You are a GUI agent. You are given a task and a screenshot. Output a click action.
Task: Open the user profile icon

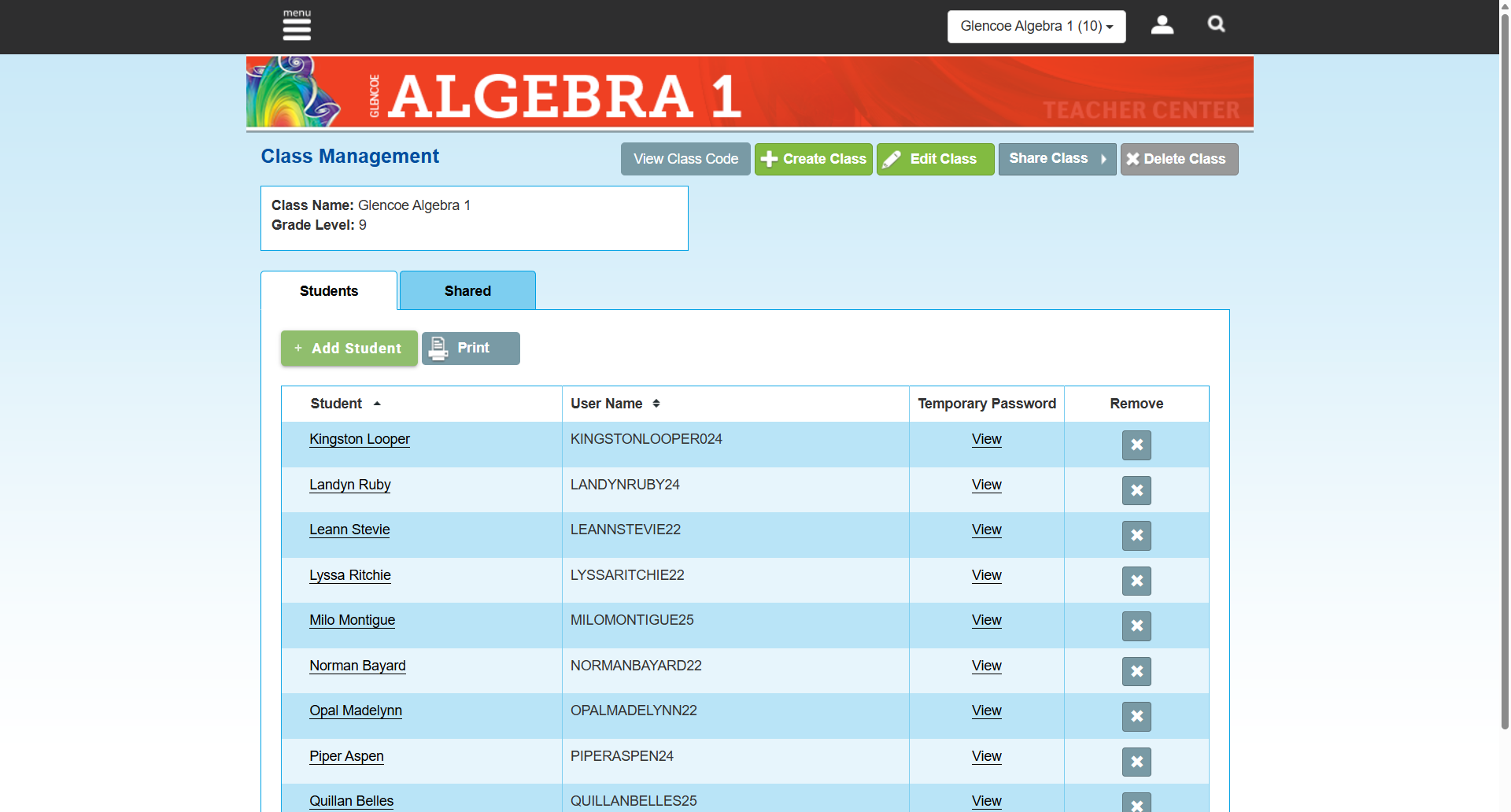tap(1162, 25)
